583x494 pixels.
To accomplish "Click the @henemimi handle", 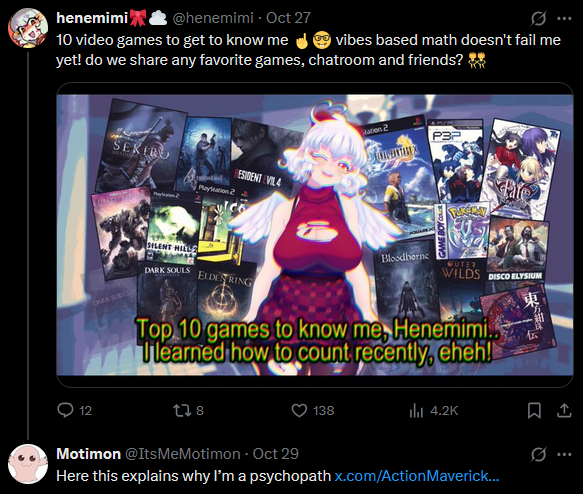I will click(x=213, y=18).
